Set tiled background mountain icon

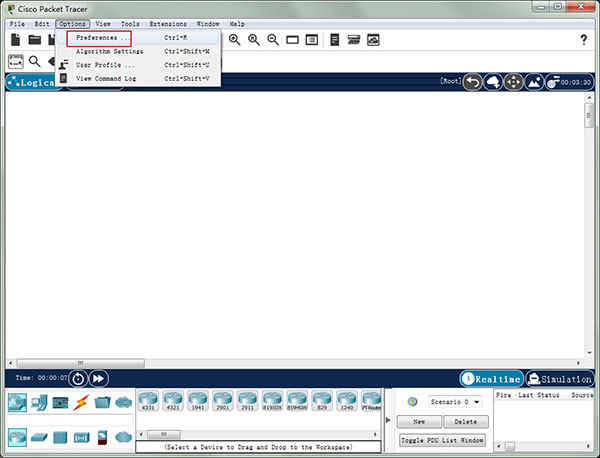pos(534,82)
